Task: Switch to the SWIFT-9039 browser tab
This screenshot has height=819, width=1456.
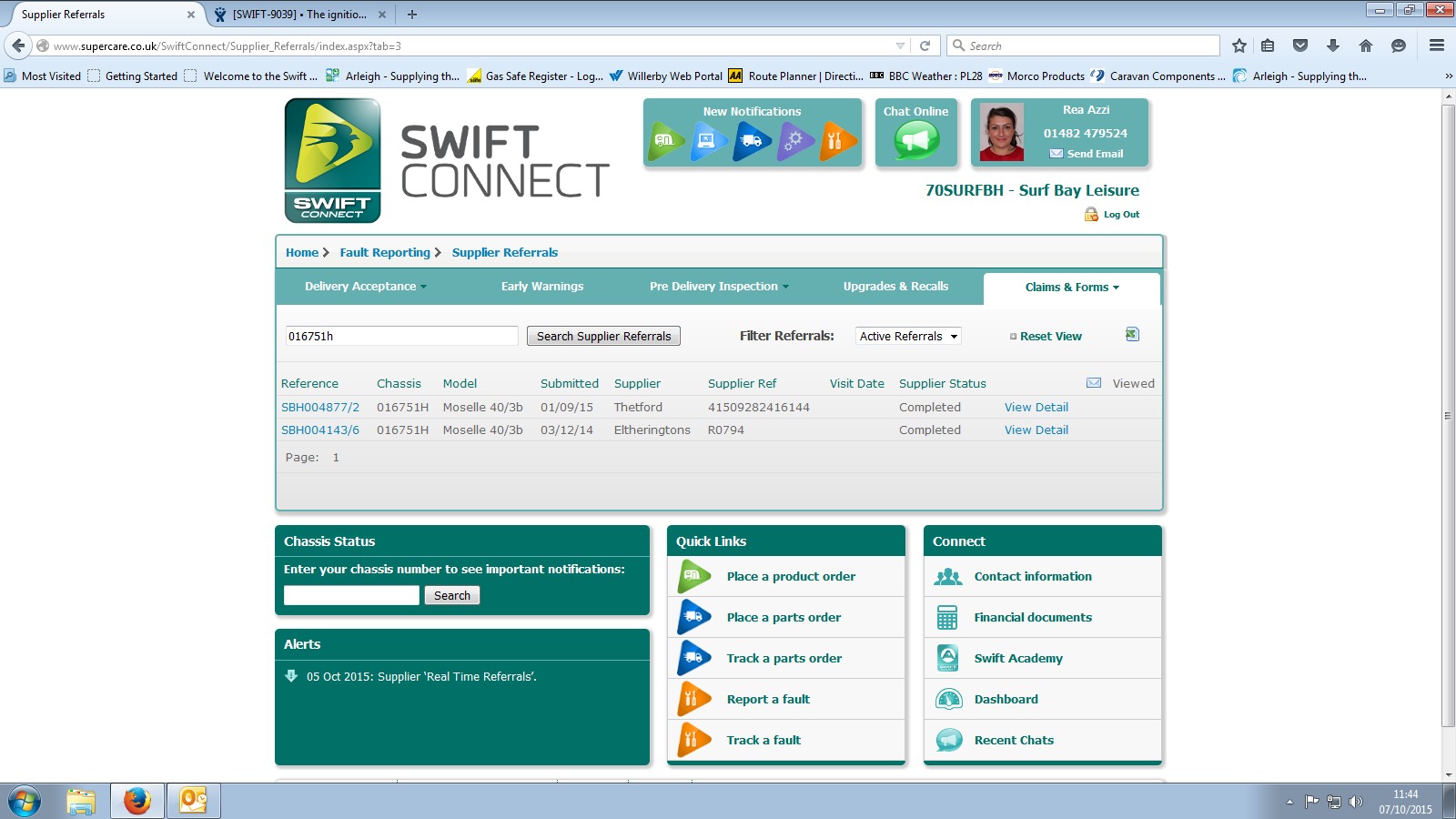Action: pyautogui.click(x=298, y=15)
